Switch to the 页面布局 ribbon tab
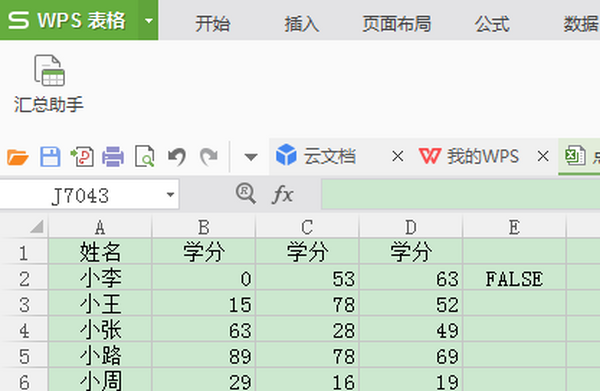 [397, 24]
